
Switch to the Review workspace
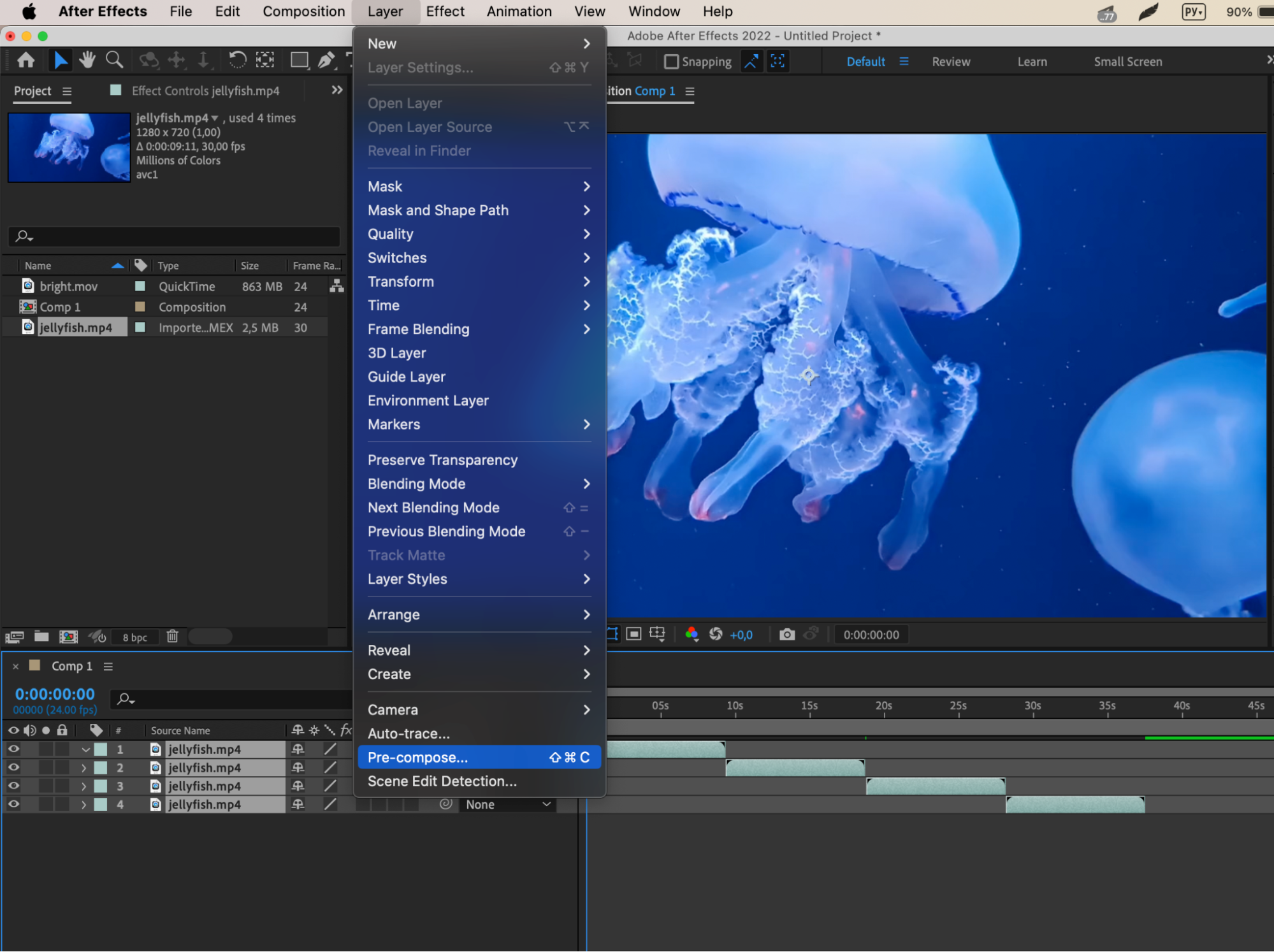[x=950, y=62]
